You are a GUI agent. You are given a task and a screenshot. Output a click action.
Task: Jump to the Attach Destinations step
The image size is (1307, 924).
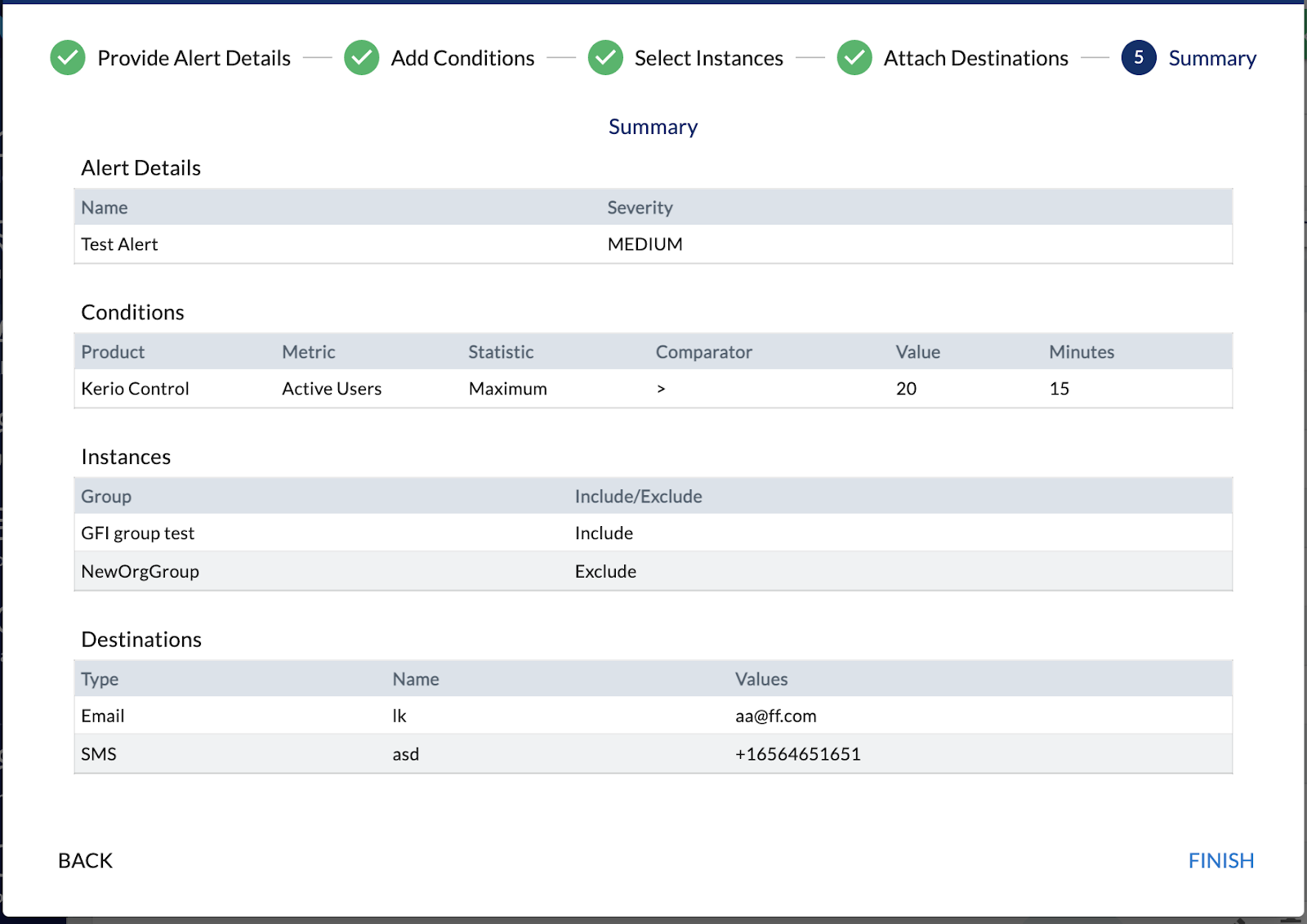point(976,58)
